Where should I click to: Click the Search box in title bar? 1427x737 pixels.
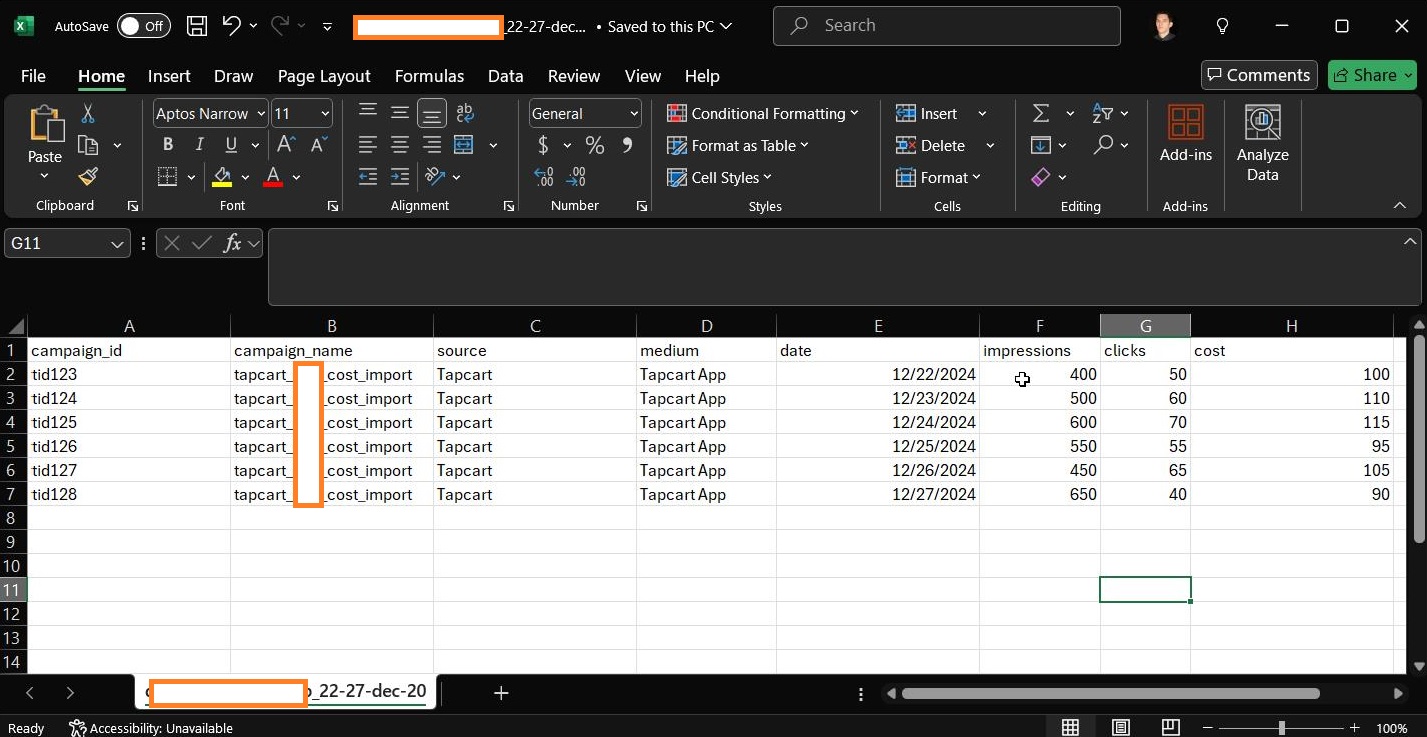pos(946,26)
